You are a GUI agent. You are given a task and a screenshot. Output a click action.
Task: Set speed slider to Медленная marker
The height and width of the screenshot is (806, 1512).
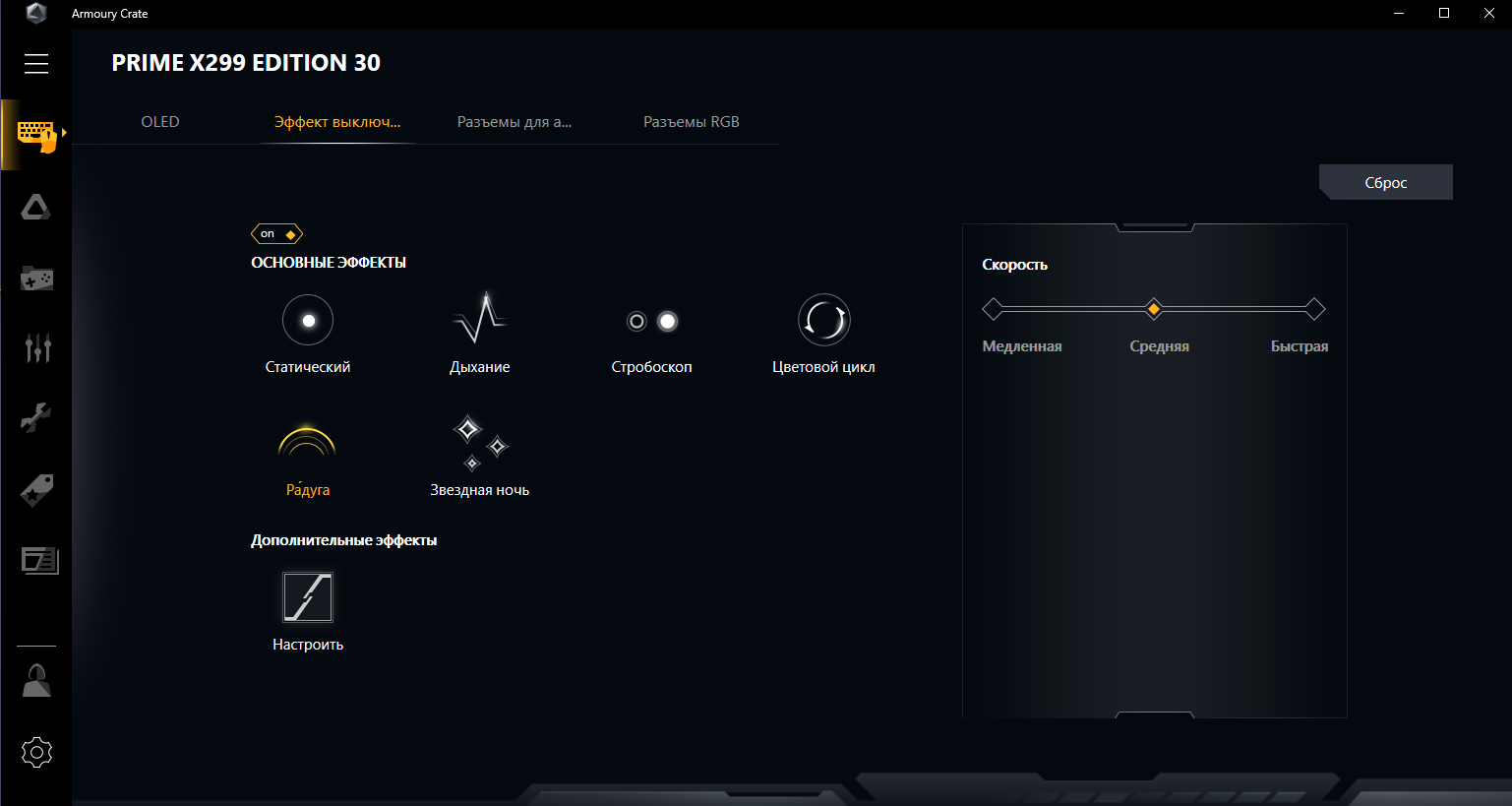point(994,310)
